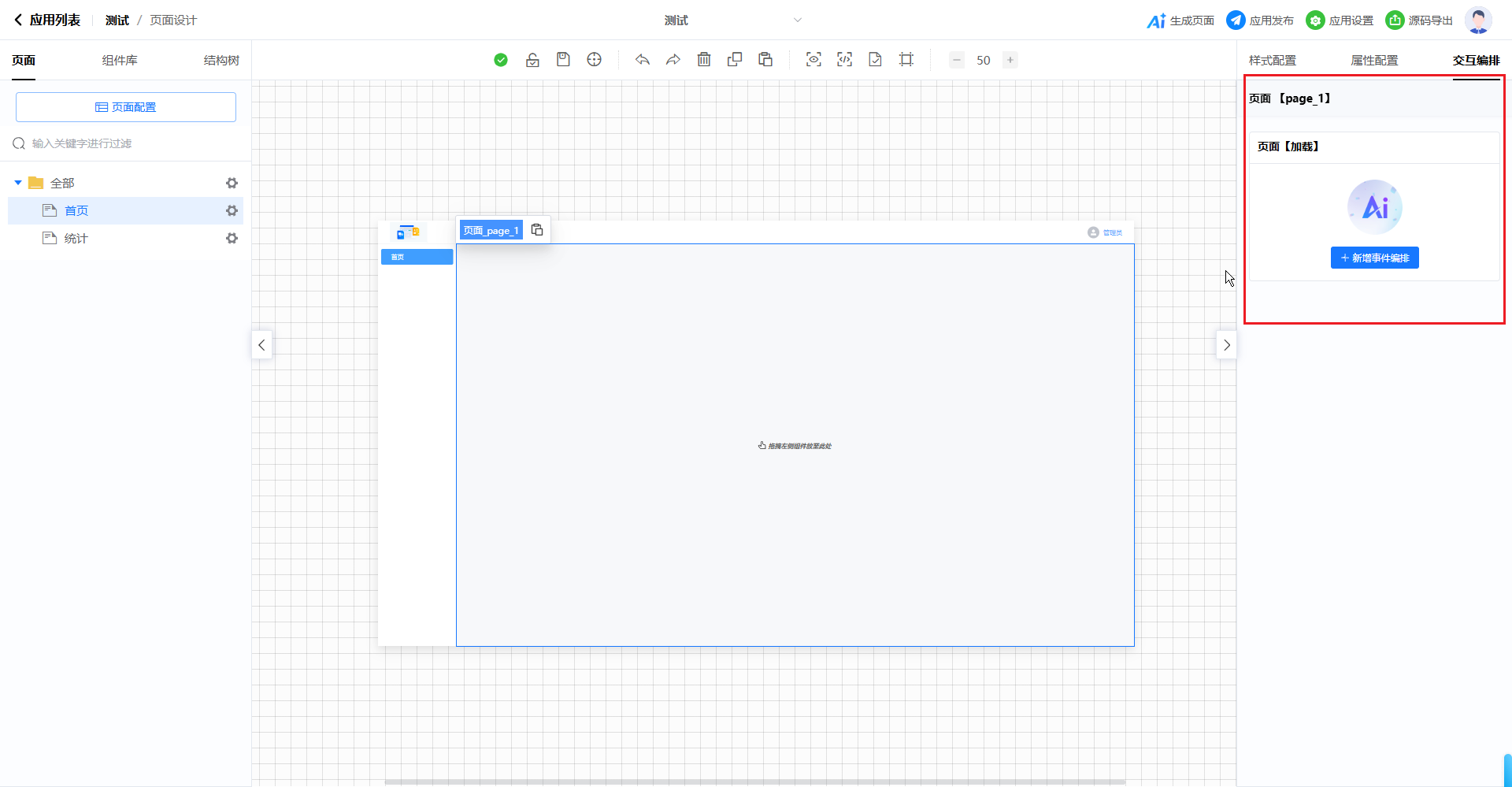Click the undo arrow icon
This screenshot has width=1512, height=787.
click(x=643, y=60)
